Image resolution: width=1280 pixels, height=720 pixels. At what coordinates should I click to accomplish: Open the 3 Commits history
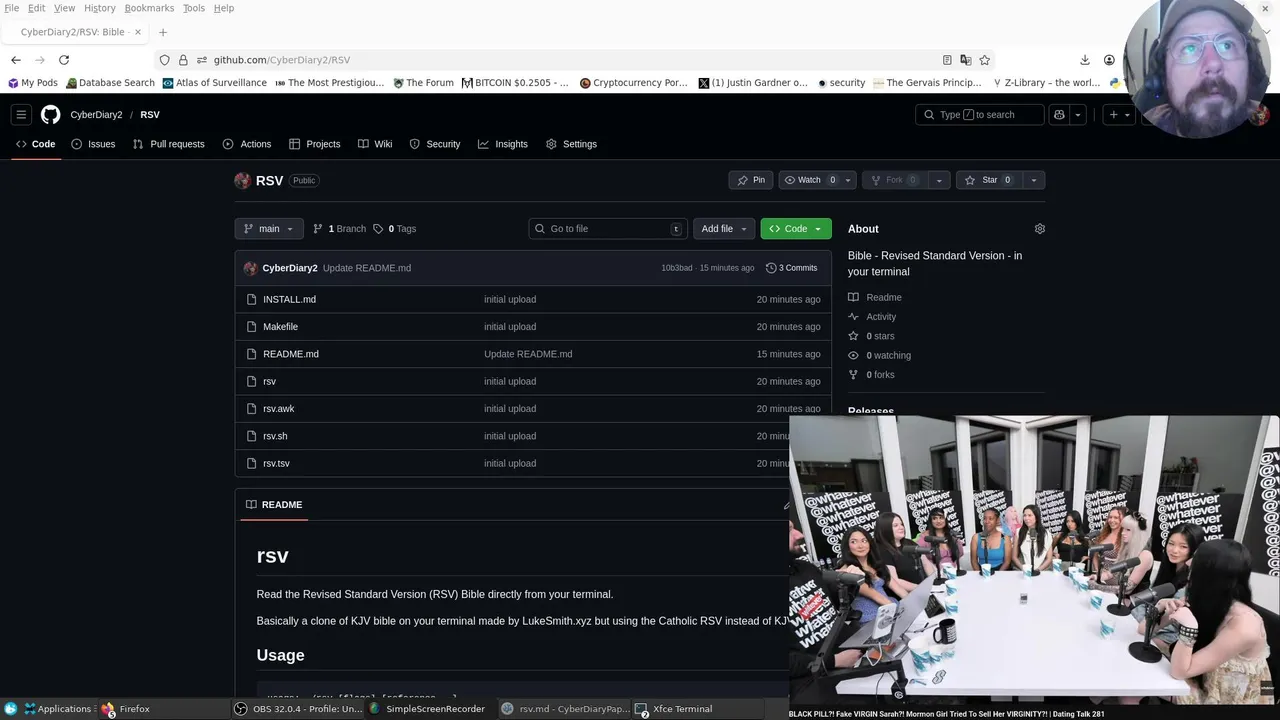pyautogui.click(x=792, y=268)
